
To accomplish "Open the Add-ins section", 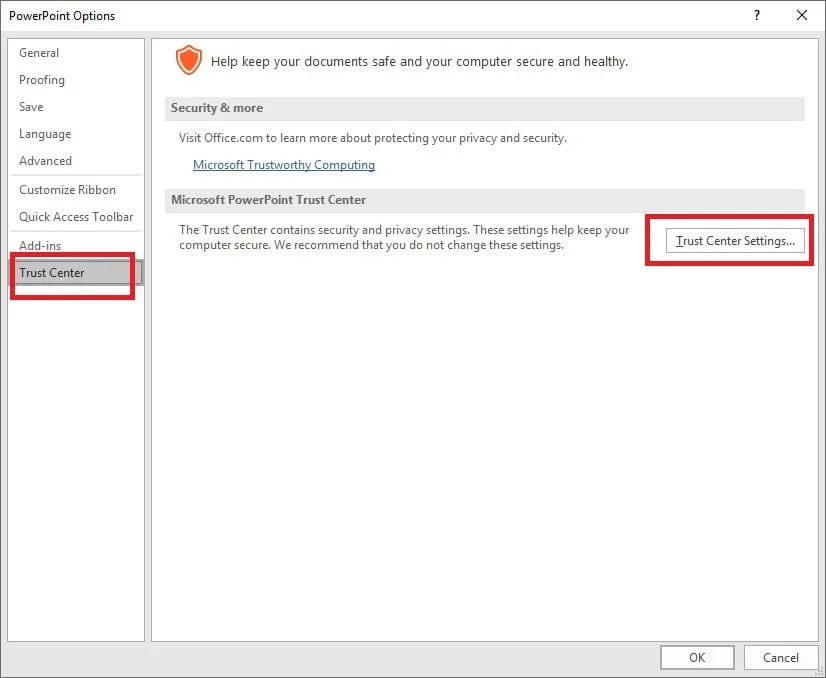I will 40,246.
